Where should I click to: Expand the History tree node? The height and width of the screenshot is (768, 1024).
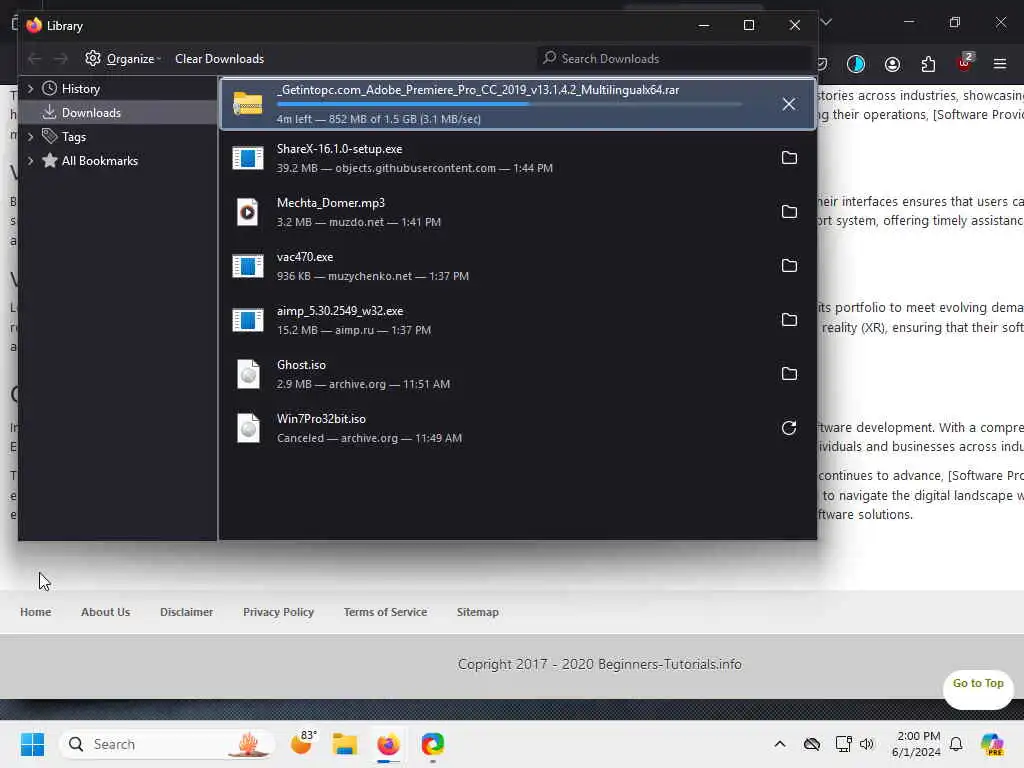pos(30,88)
